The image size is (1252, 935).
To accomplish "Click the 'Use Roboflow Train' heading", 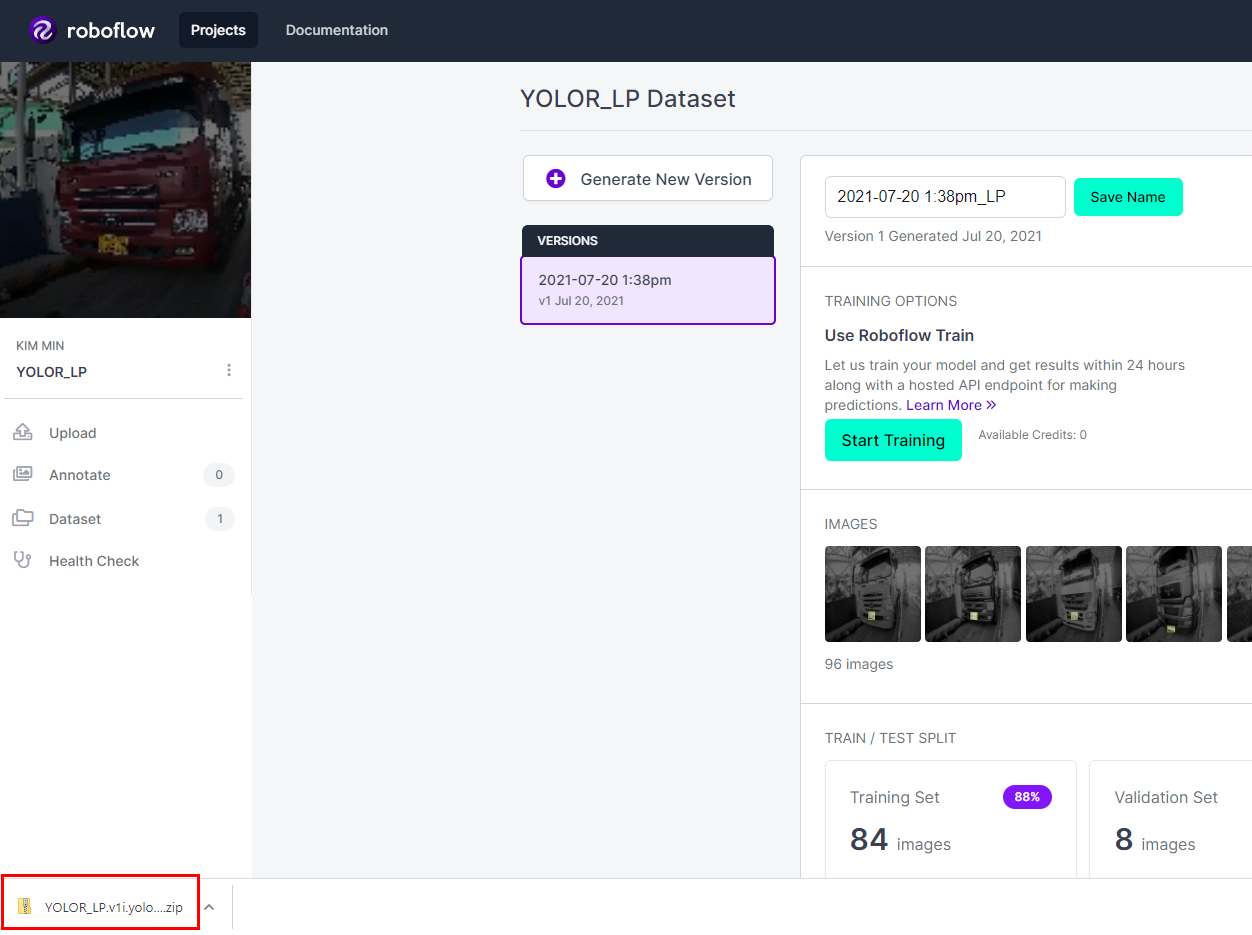I will pos(899,335).
